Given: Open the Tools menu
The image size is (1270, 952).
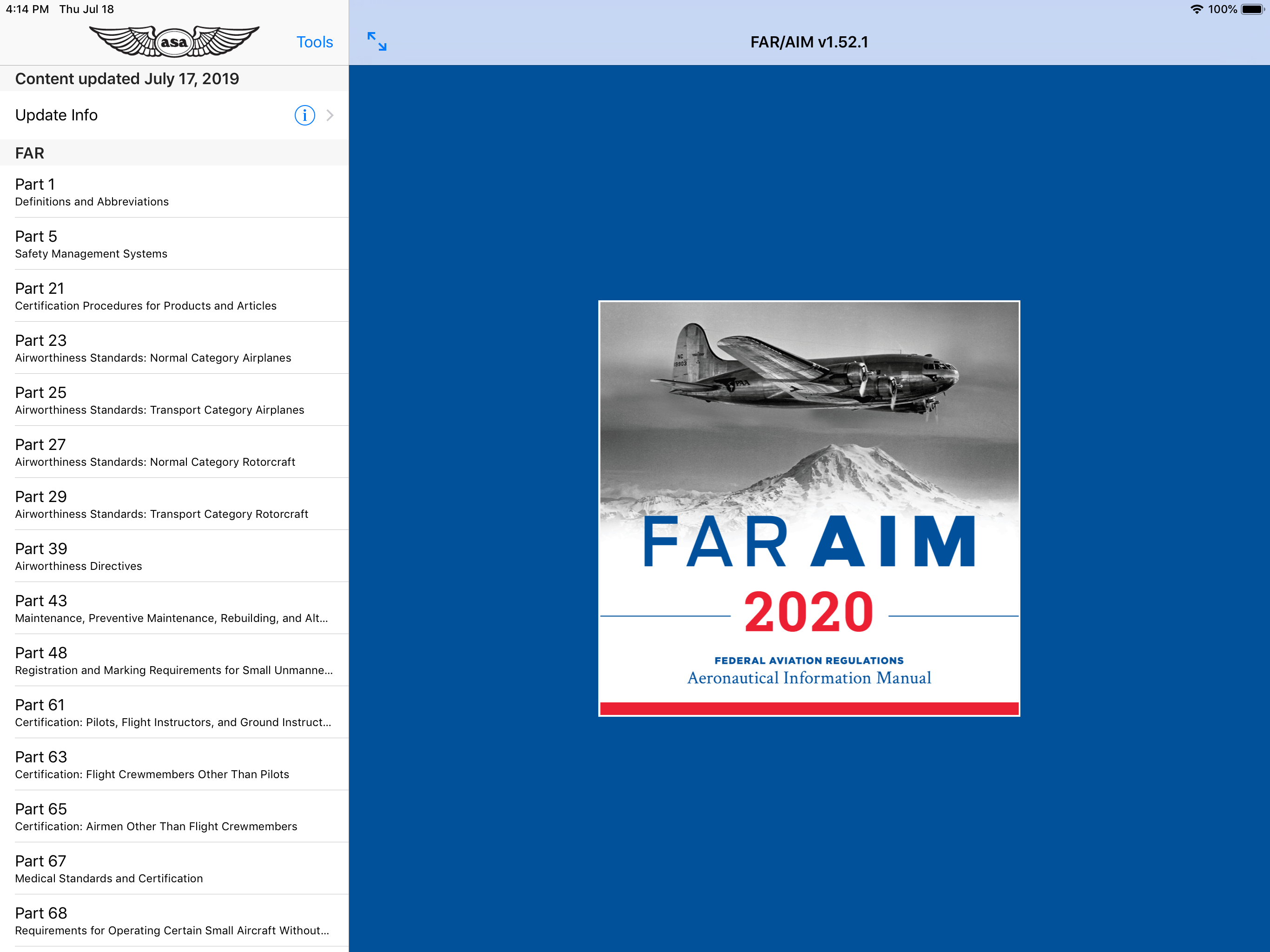Looking at the screenshot, I should [x=314, y=42].
